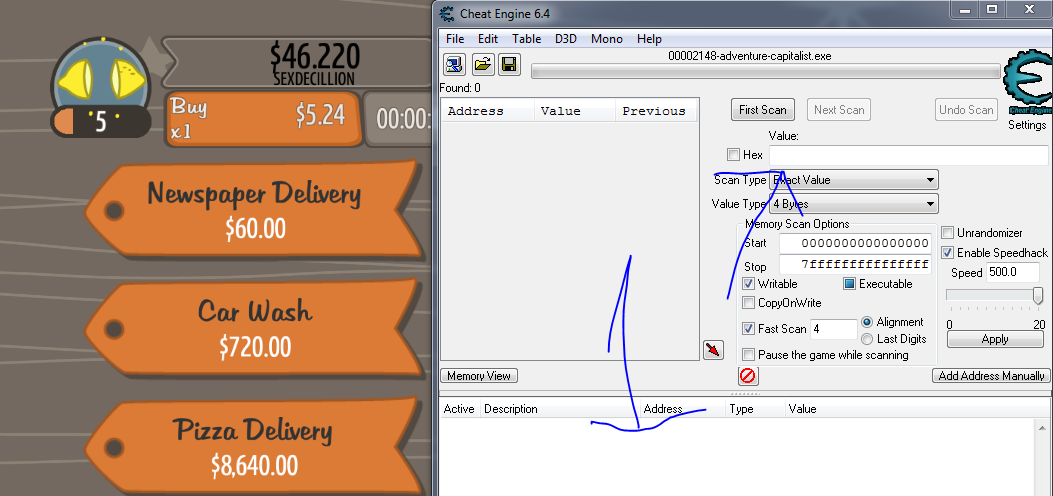Click the 00:00 timer box in game
The height and width of the screenshot is (496, 1053).
pos(398,119)
